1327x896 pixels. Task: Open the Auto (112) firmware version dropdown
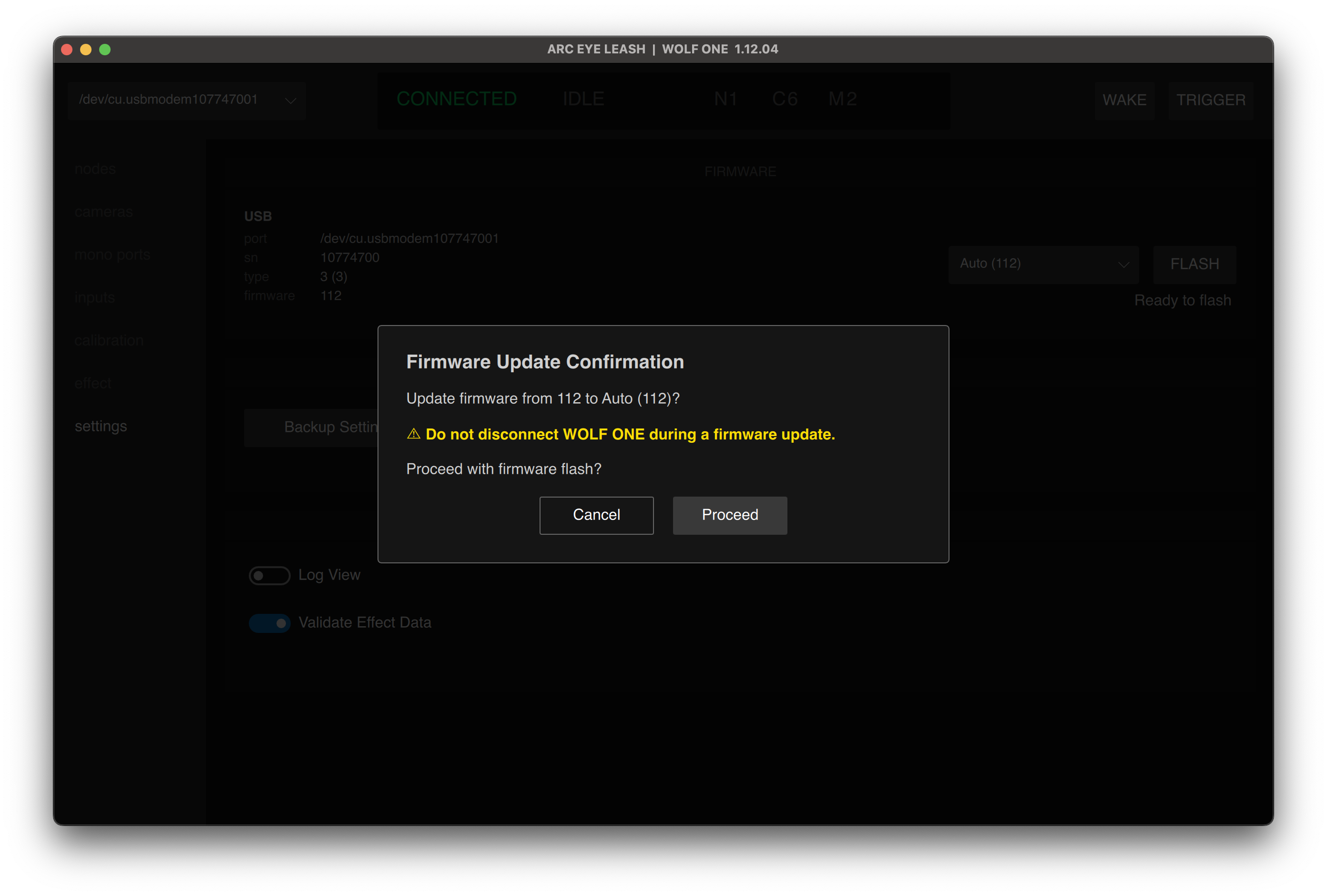pos(1043,265)
